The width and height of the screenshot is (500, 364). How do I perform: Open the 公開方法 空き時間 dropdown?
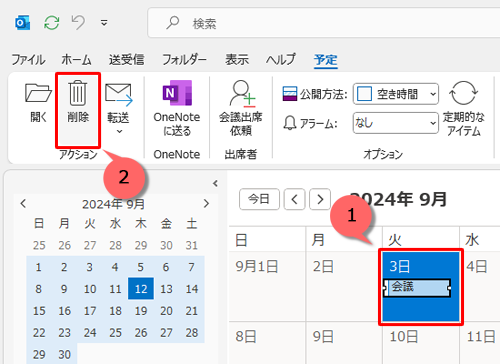396,94
